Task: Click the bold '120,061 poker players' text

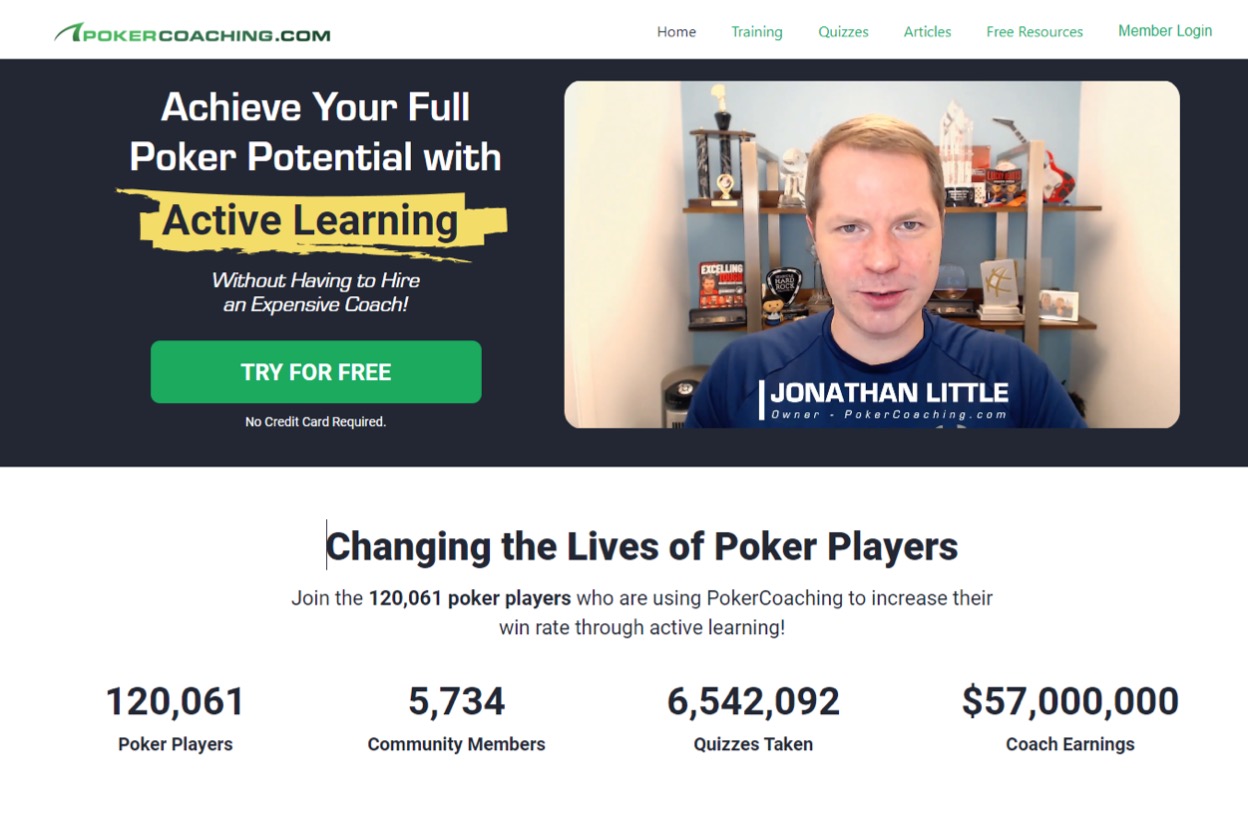Action: [x=469, y=599]
